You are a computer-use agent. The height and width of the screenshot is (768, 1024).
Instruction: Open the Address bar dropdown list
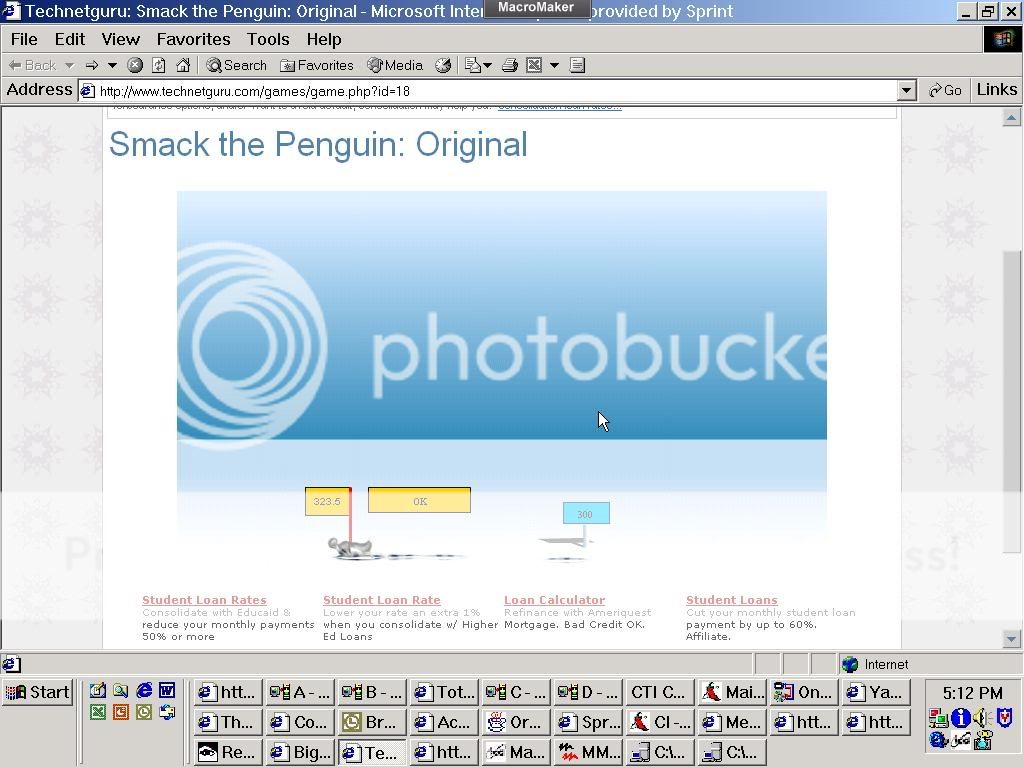coord(906,91)
